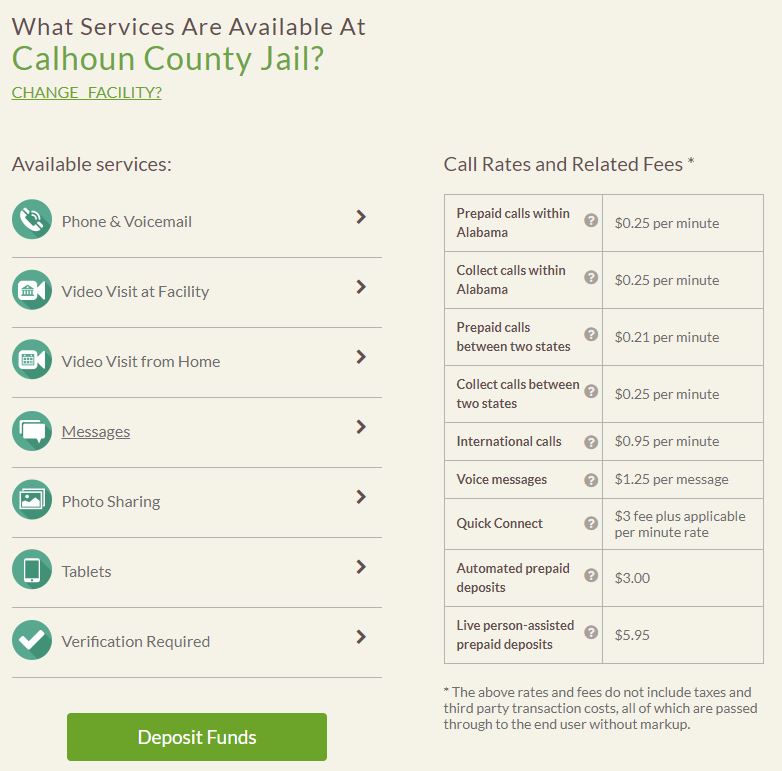Click the Video Visit at Facility camera icon
Image resolution: width=782 pixels, height=771 pixels.
coord(32,290)
